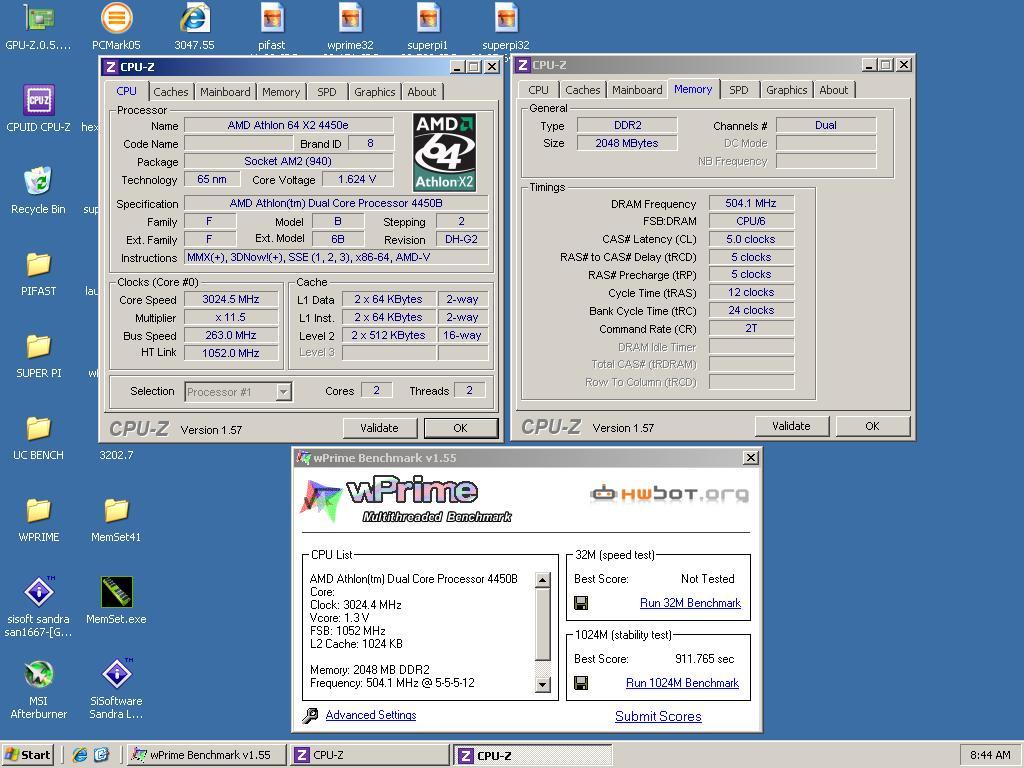Viewport: 1024px width, 768px height.
Task: Click the active CPU-Z taskbar button
Action: click(x=533, y=755)
